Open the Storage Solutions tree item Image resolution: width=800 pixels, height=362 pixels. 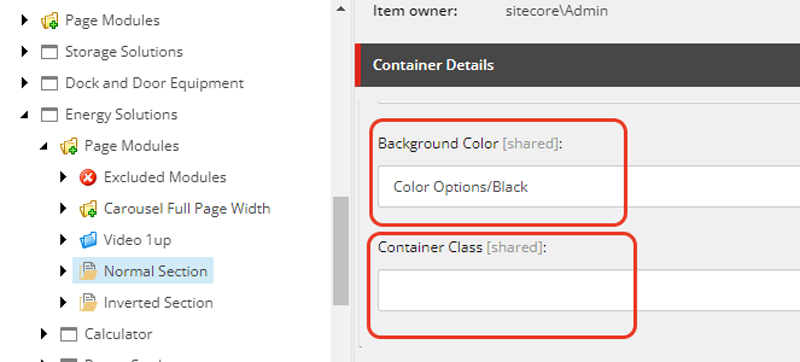pos(123,51)
